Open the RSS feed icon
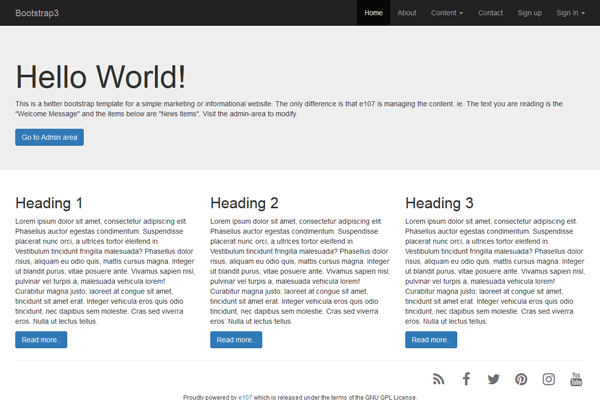Viewport: 600px width, 400px height. (438, 379)
